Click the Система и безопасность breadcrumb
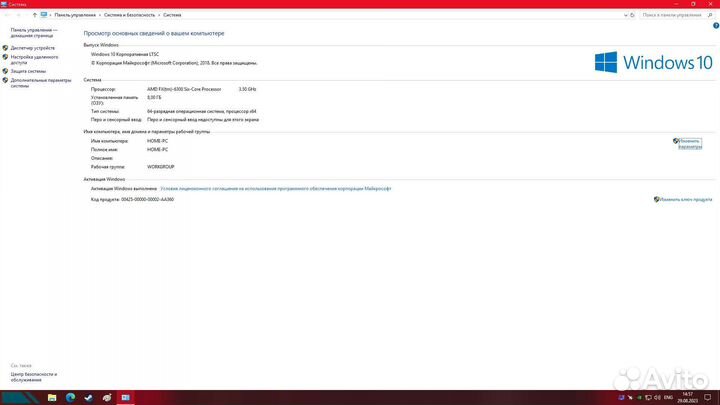Image resolution: width=720 pixels, height=405 pixels. pyautogui.click(x=129, y=15)
